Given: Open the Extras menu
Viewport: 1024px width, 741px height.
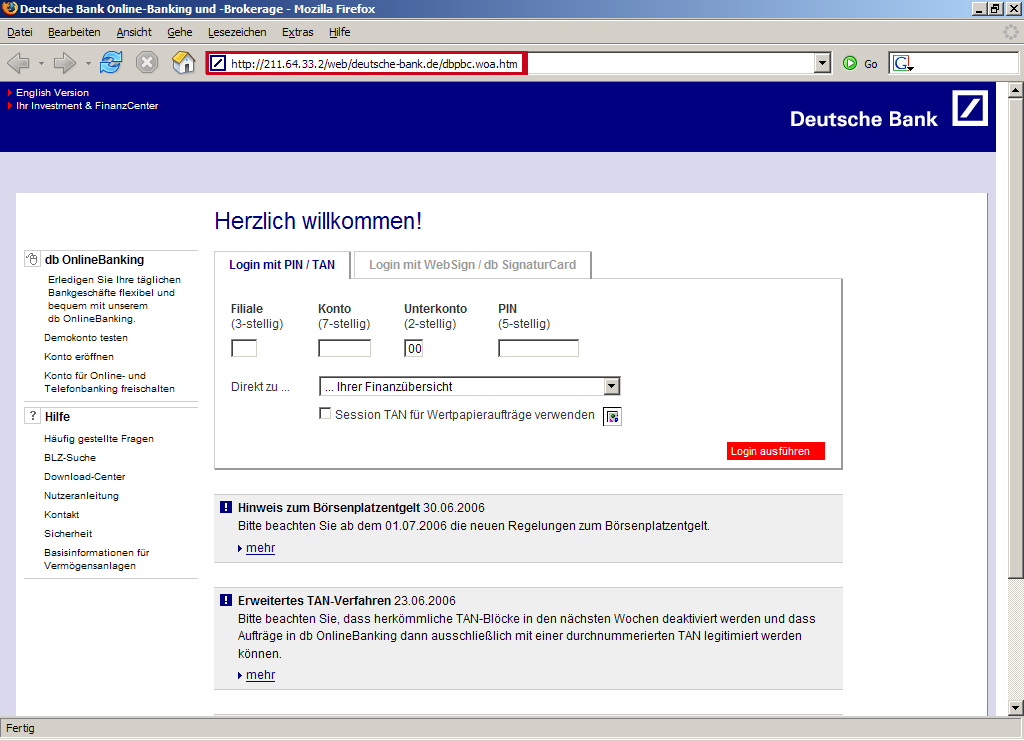Looking at the screenshot, I should pos(298,32).
